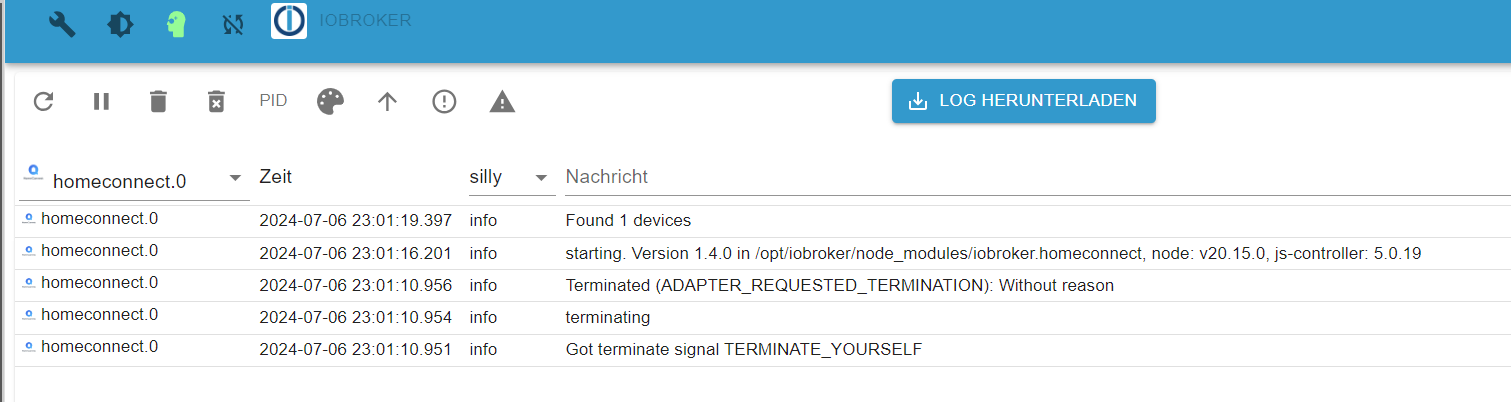1511x402 pixels.
Task: Click the Zeit column header
Action: 276,177
